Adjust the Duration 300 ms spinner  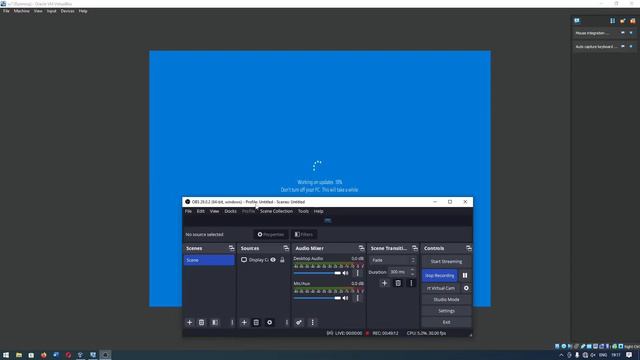[x=401, y=272]
